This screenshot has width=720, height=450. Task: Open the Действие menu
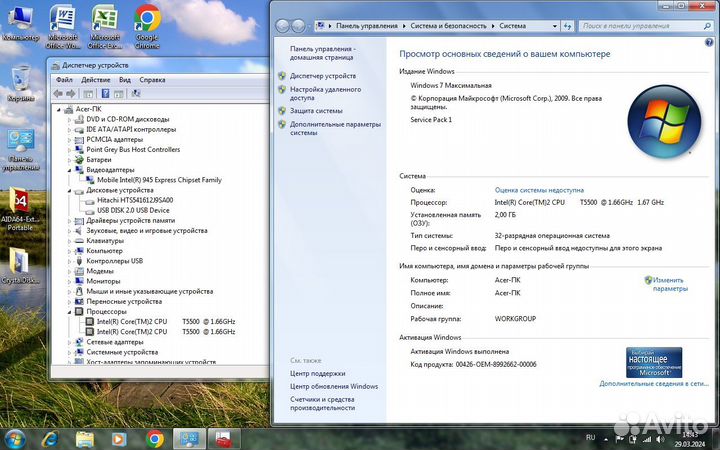(x=96, y=80)
